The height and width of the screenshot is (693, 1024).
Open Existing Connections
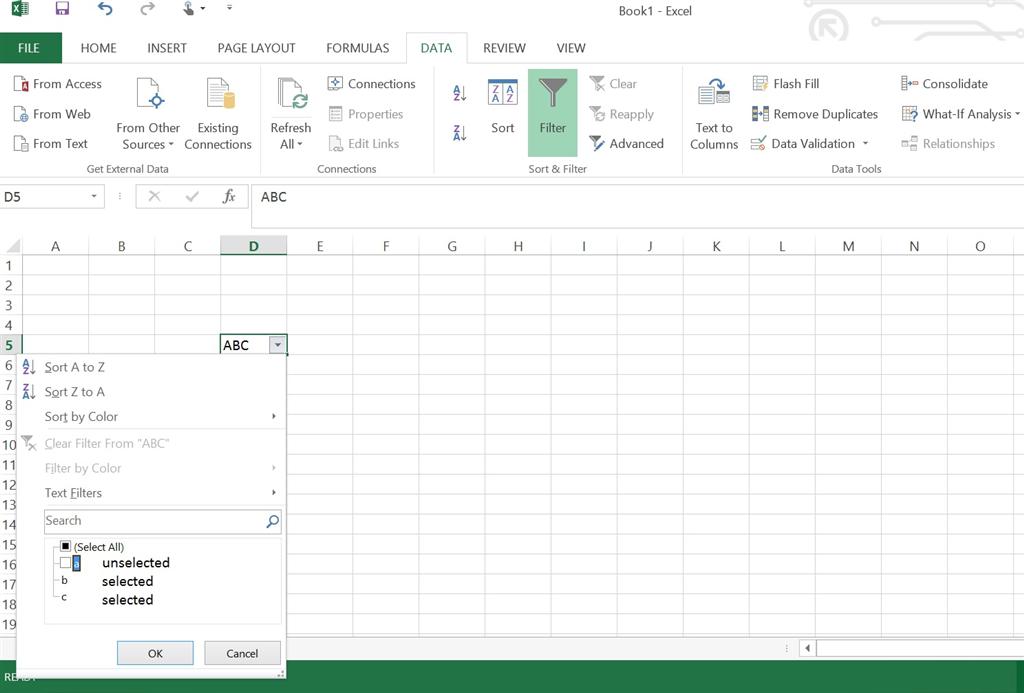(x=218, y=113)
